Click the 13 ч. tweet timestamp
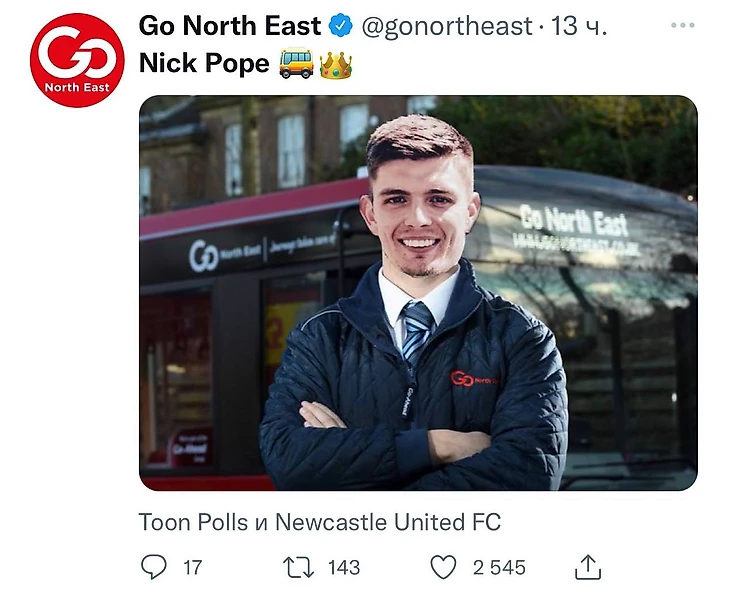Image resolution: width=730 pixels, height=599 pixels. (579, 26)
